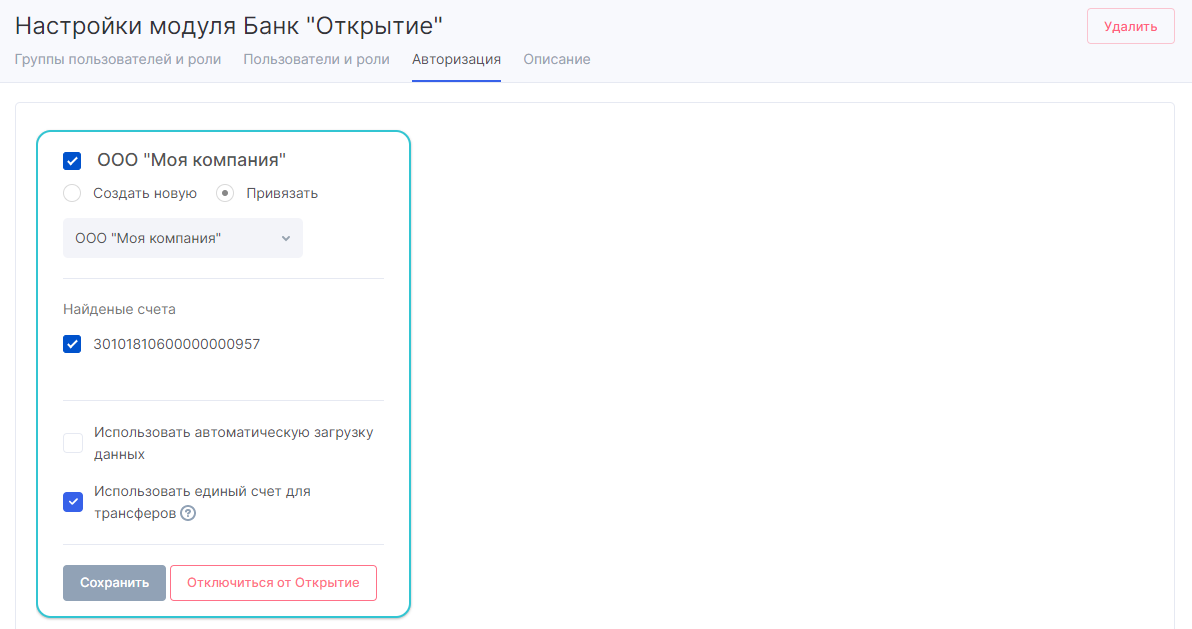Switch to Группы пользователей и роли tab
The image size is (1192, 629).
pyautogui.click(x=118, y=59)
